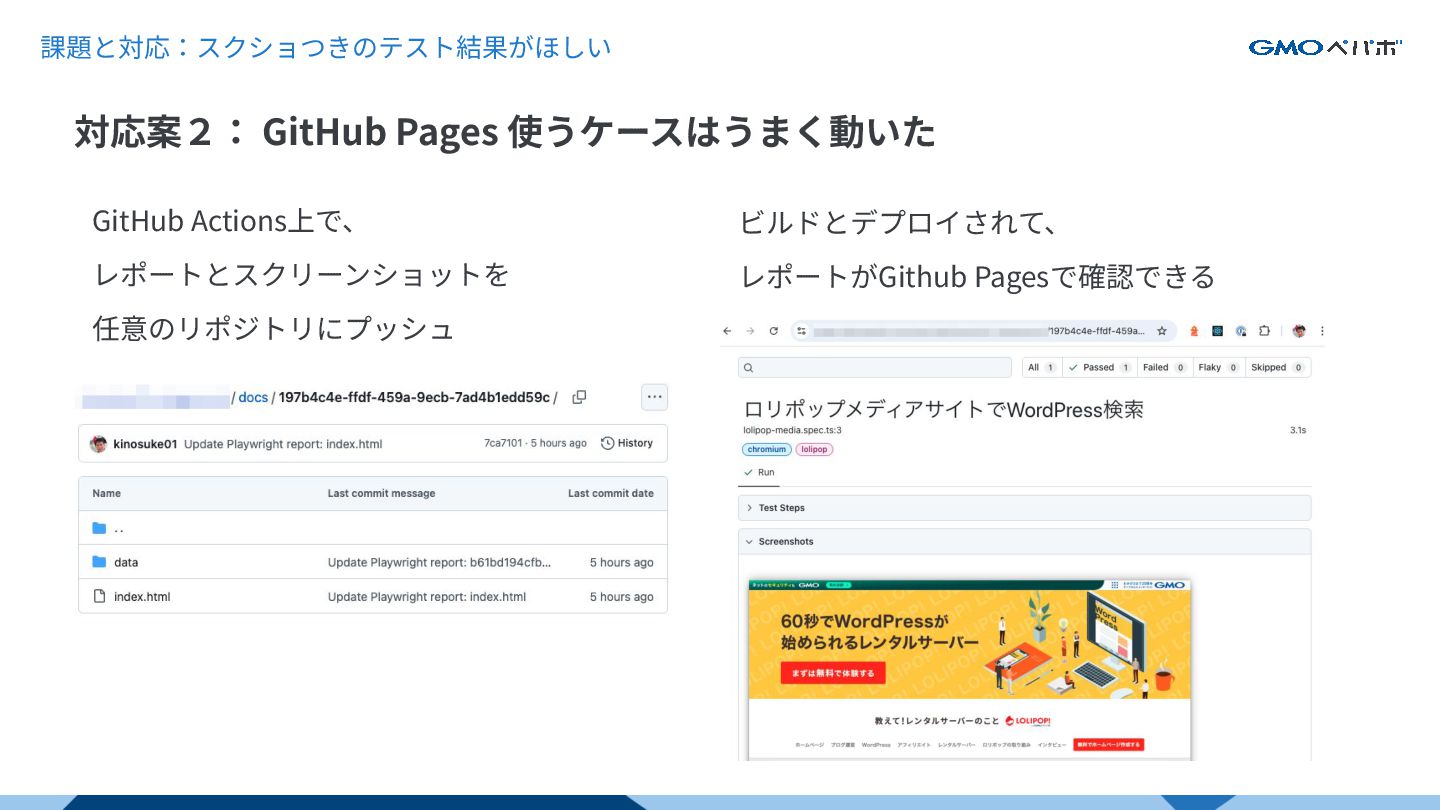Click the directory name 197b4c4e-ffdf-459a-9ecb-7ad4b1edd59c
The height and width of the screenshot is (810, 1440).
[414, 397]
